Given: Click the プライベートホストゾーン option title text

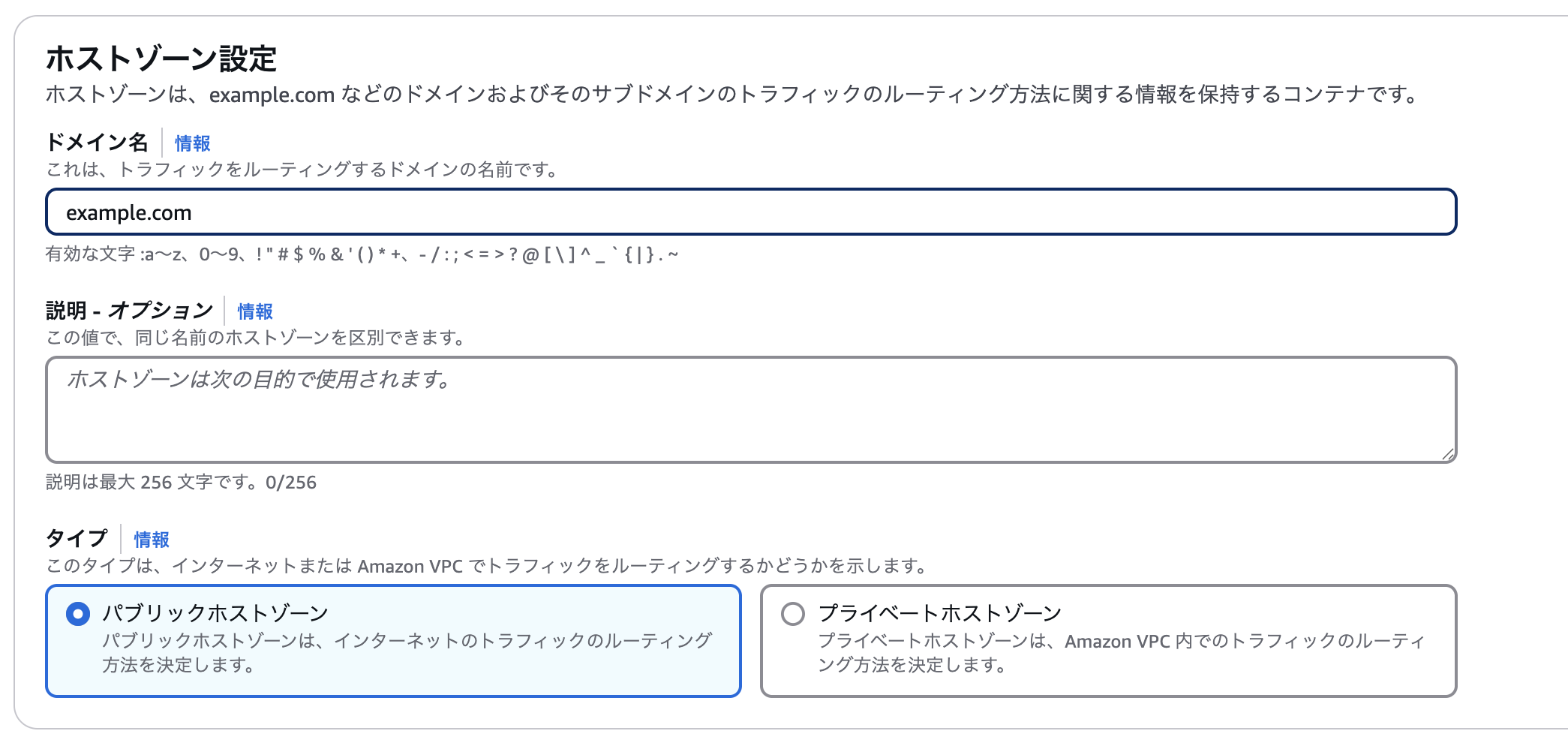Looking at the screenshot, I should (x=939, y=613).
